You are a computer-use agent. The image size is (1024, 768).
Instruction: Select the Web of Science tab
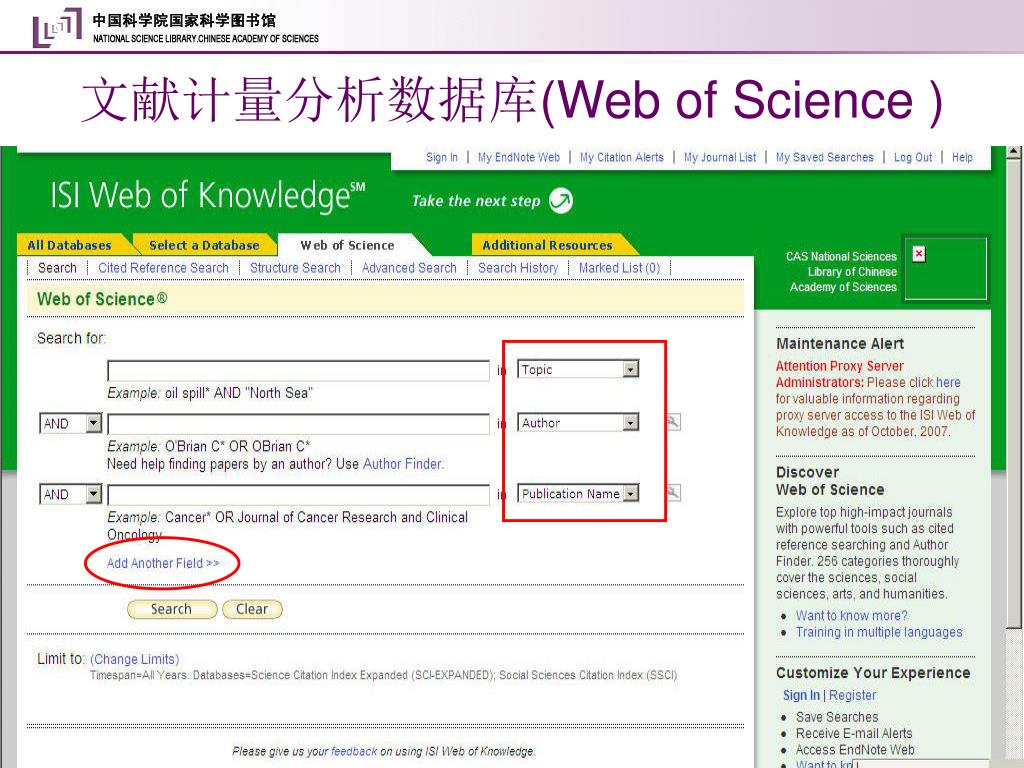[347, 246]
